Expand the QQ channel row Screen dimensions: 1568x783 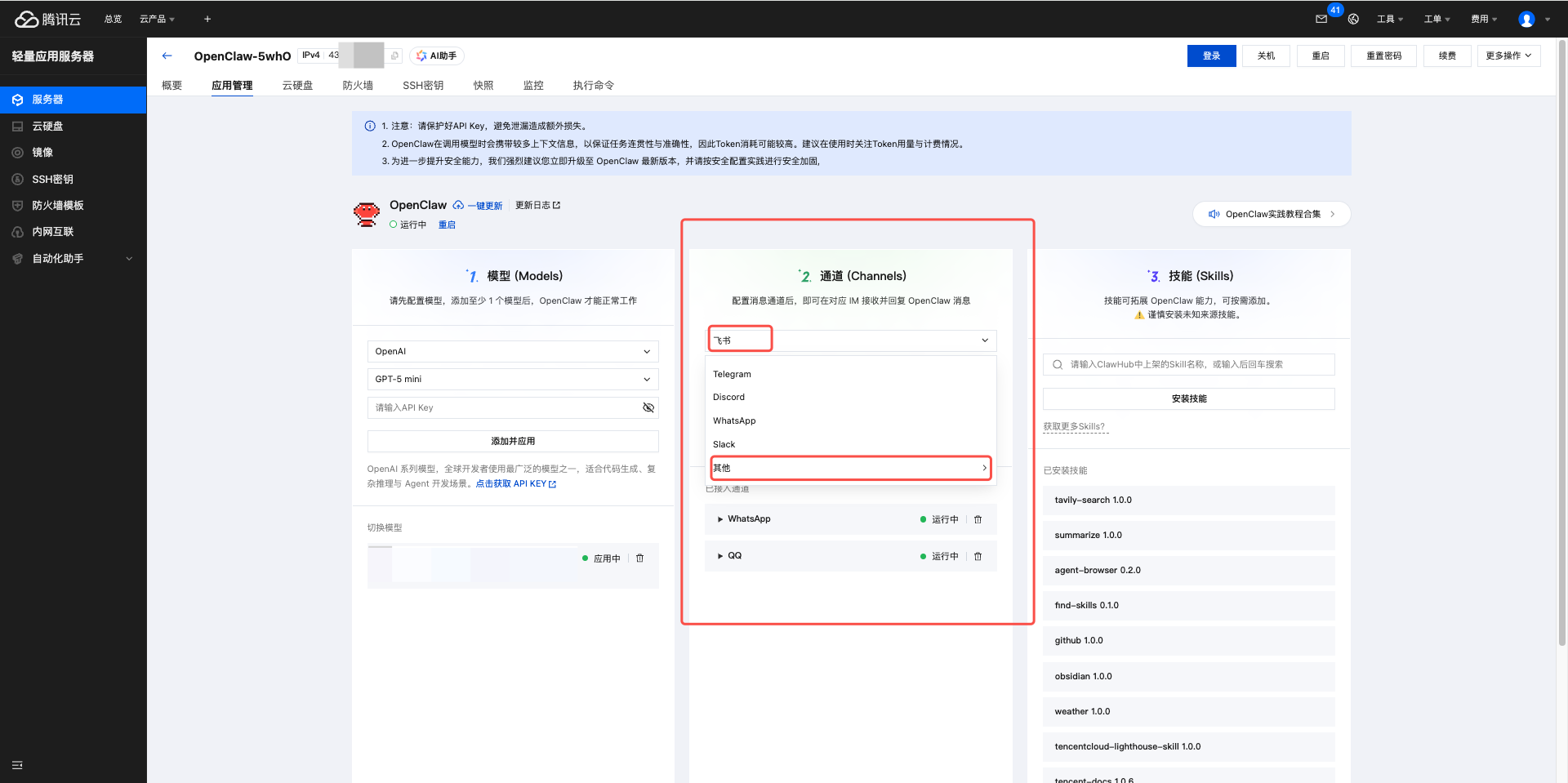720,556
